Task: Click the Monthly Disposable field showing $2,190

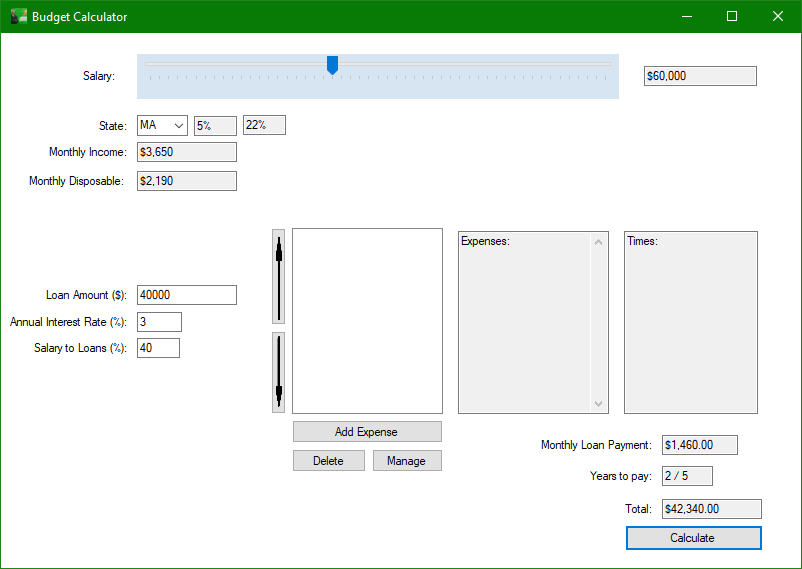Action: point(187,181)
